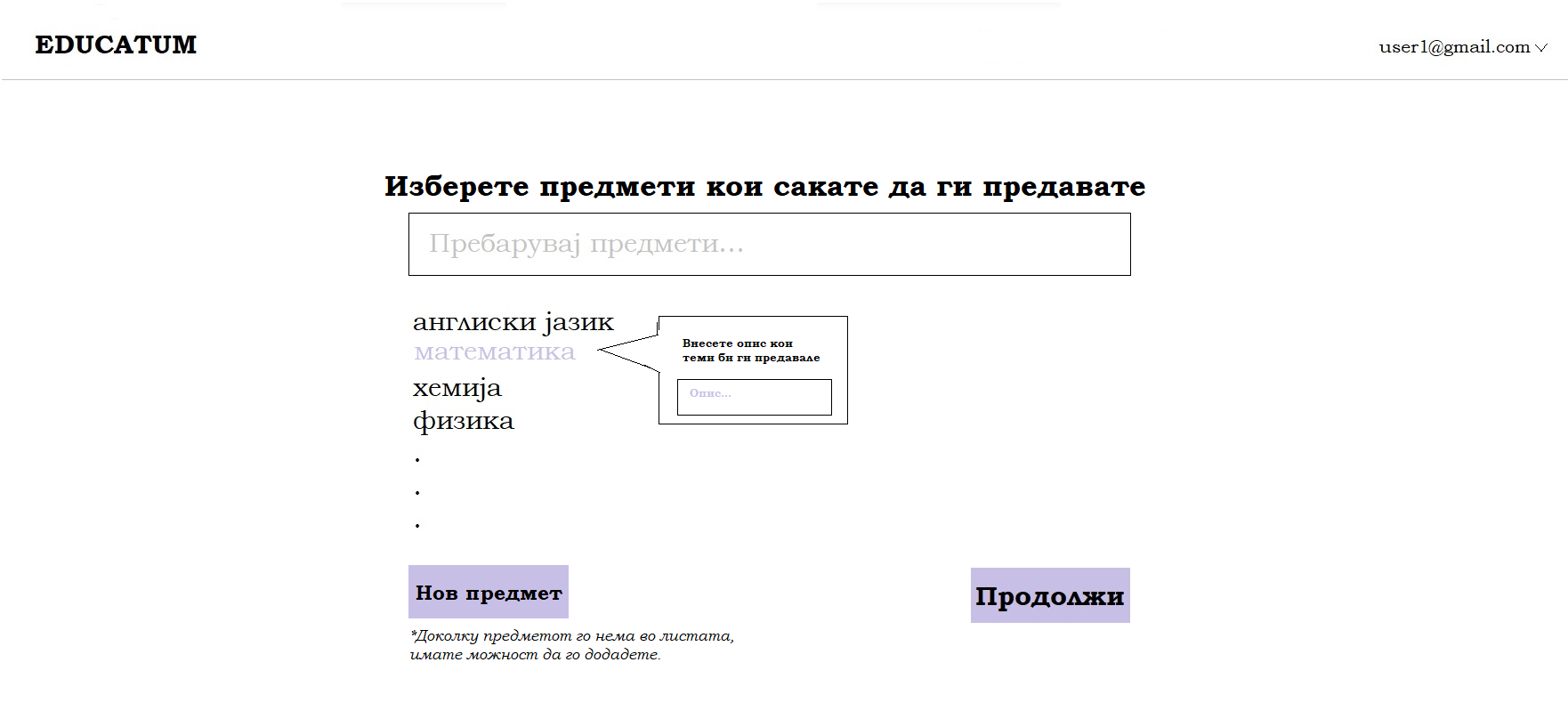This screenshot has width=1568, height=727.
Task: Click the last dot in the list
Action: [417, 526]
